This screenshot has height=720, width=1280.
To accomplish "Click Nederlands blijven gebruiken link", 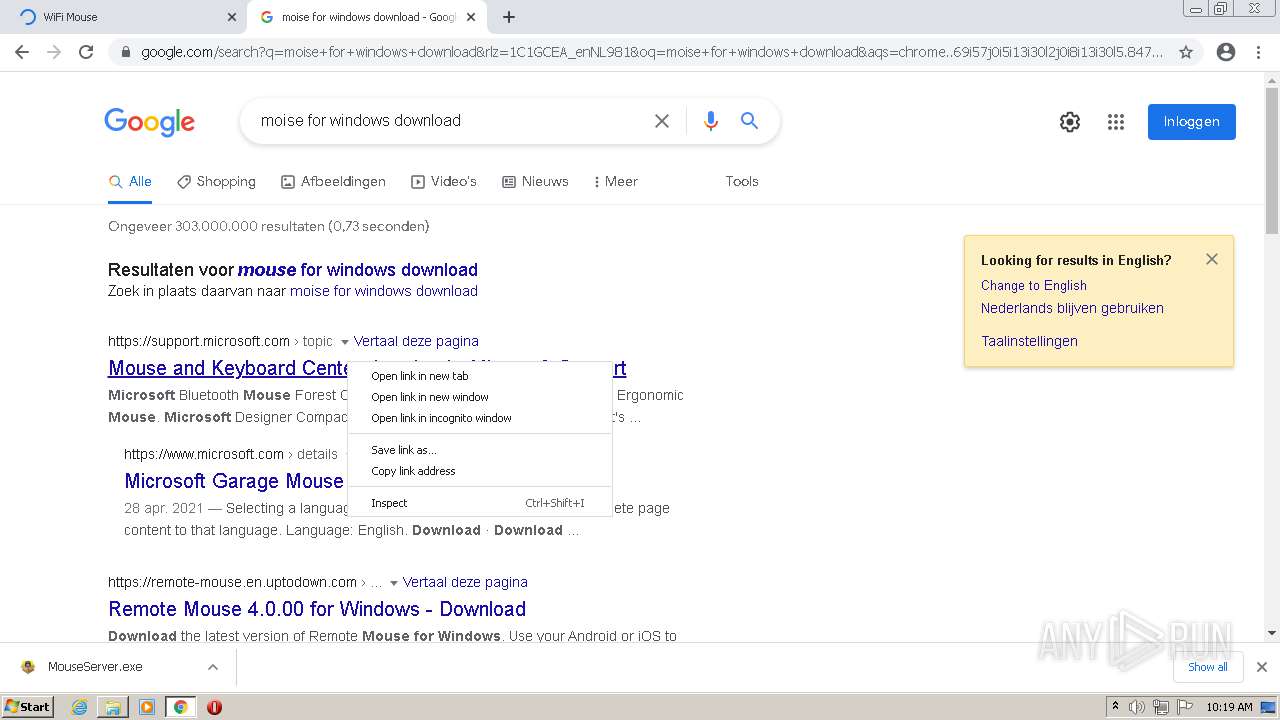I will 1072,309.
